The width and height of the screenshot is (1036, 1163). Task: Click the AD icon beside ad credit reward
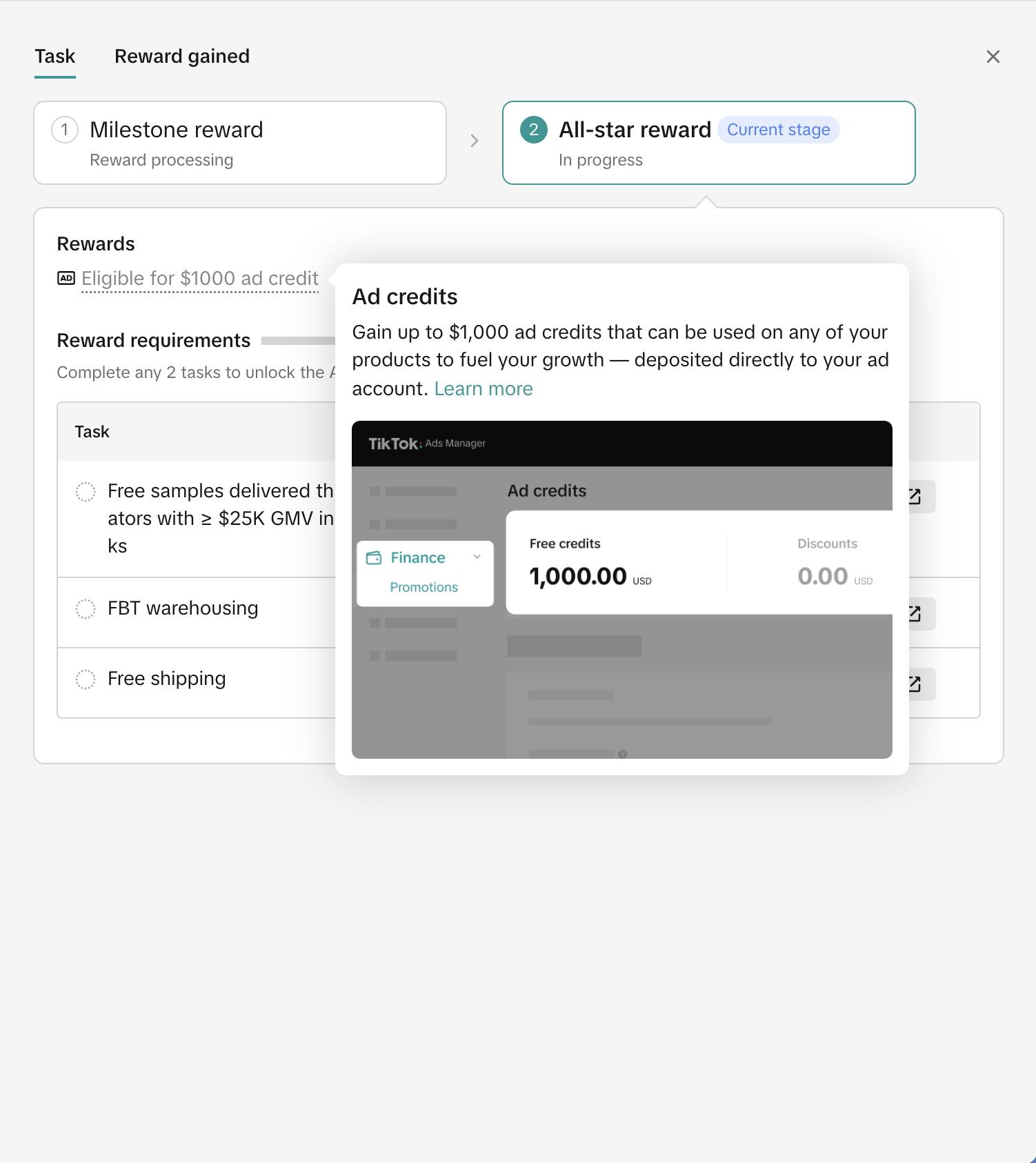tap(66, 279)
